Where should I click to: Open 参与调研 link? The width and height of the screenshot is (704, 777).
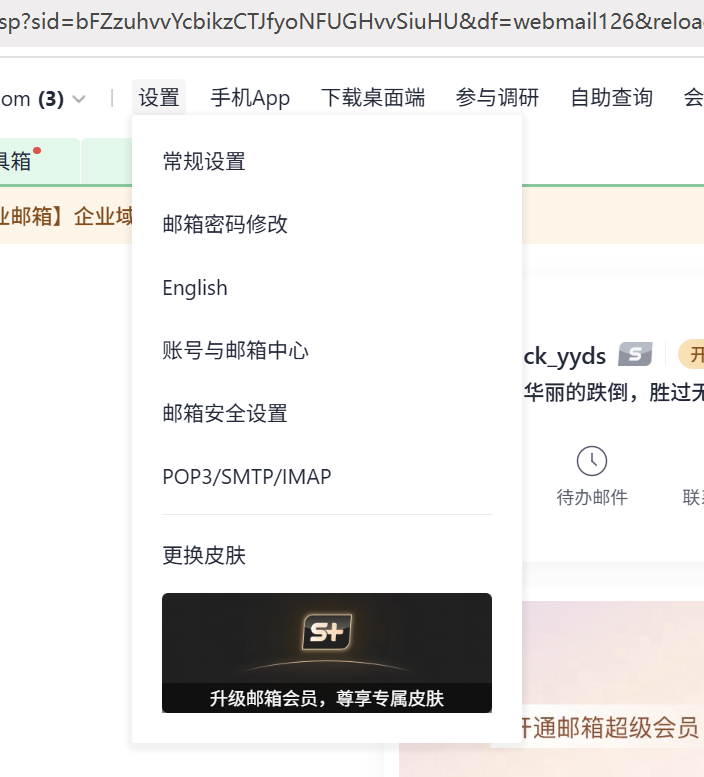click(497, 98)
